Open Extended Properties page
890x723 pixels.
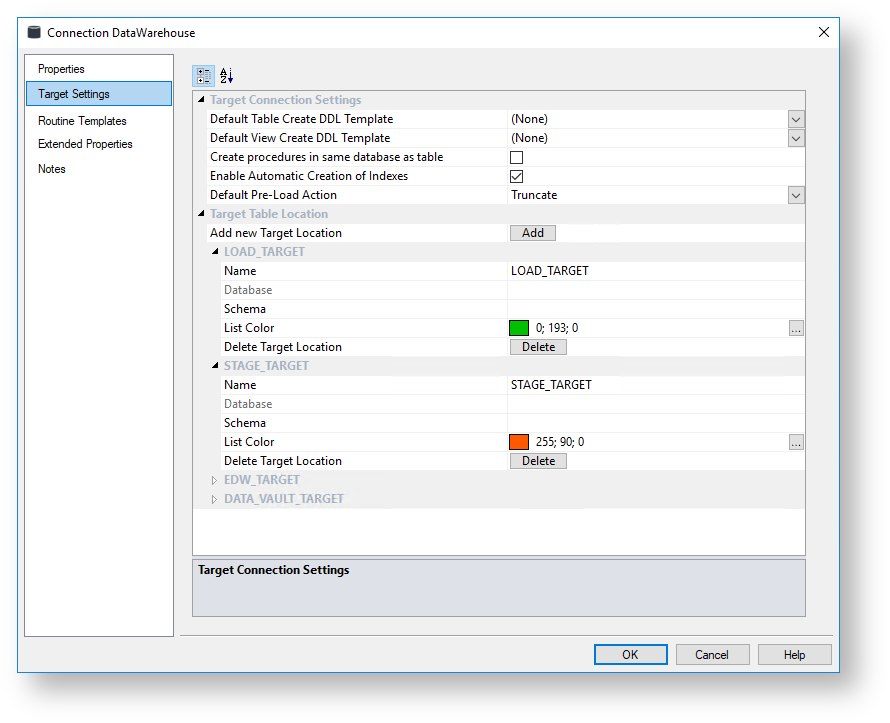click(85, 144)
